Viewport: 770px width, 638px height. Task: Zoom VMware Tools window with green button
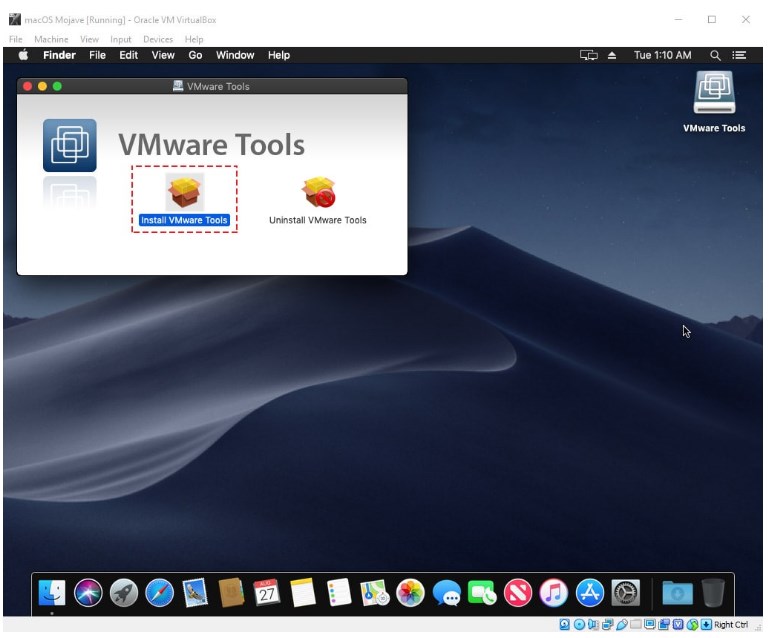(57, 86)
